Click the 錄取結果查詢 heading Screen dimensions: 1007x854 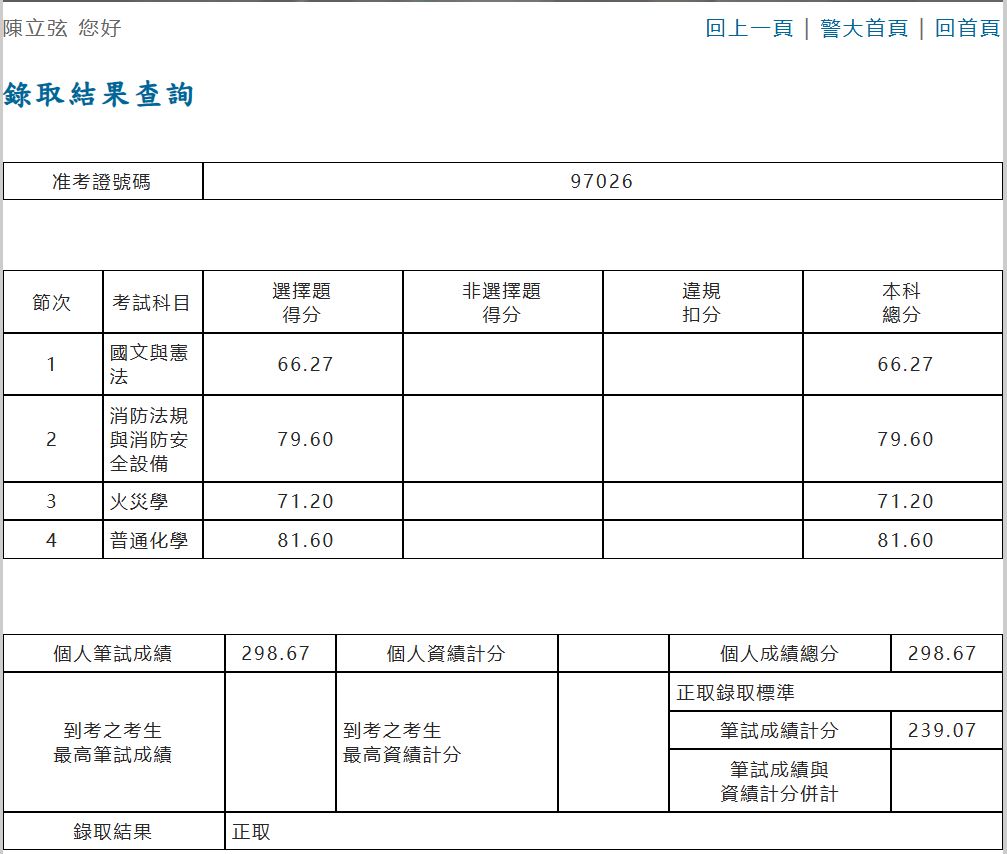click(98, 94)
